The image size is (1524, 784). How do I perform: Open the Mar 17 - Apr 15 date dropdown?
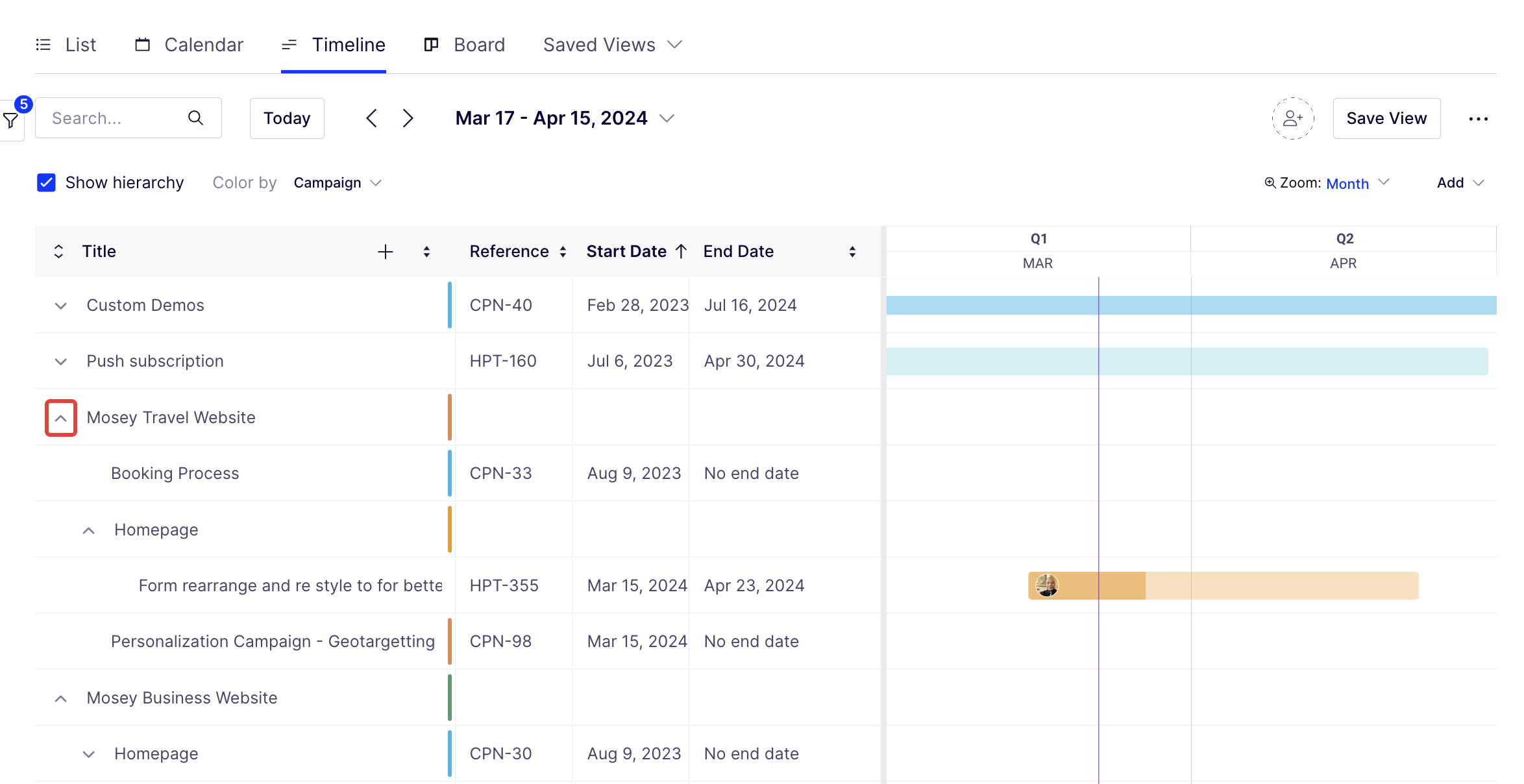(x=565, y=118)
